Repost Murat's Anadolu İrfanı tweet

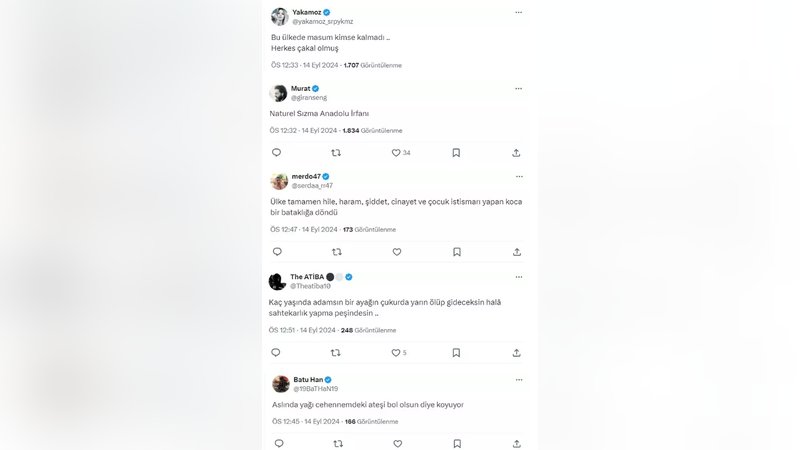pyautogui.click(x=336, y=153)
